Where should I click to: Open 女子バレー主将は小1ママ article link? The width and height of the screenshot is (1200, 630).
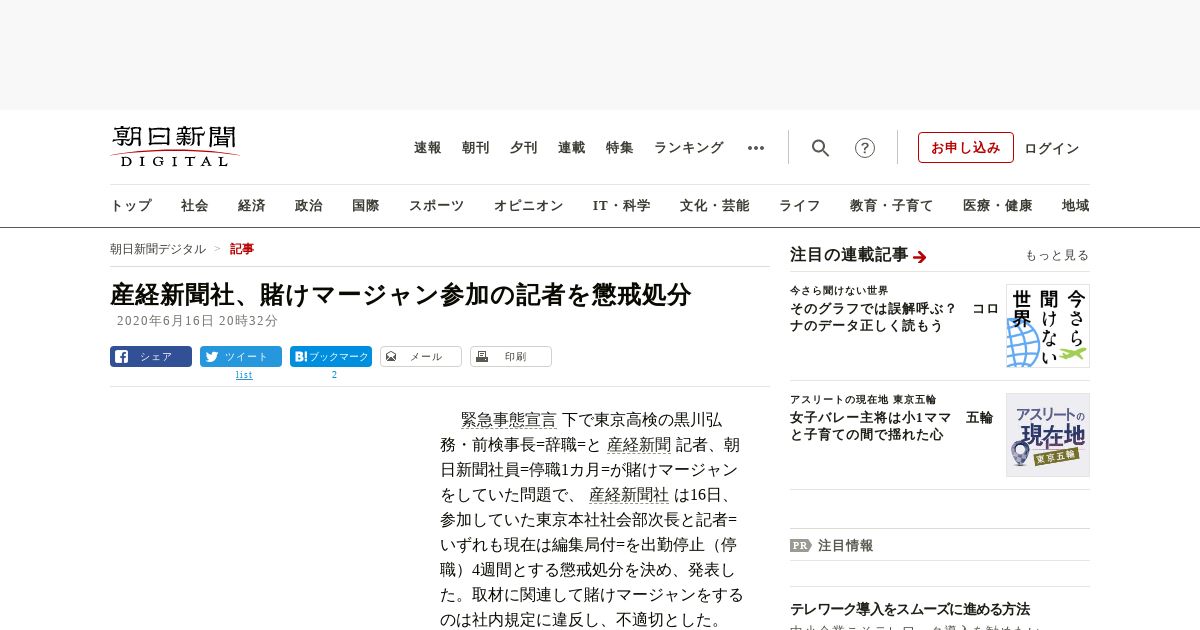(x=891, y=426)
